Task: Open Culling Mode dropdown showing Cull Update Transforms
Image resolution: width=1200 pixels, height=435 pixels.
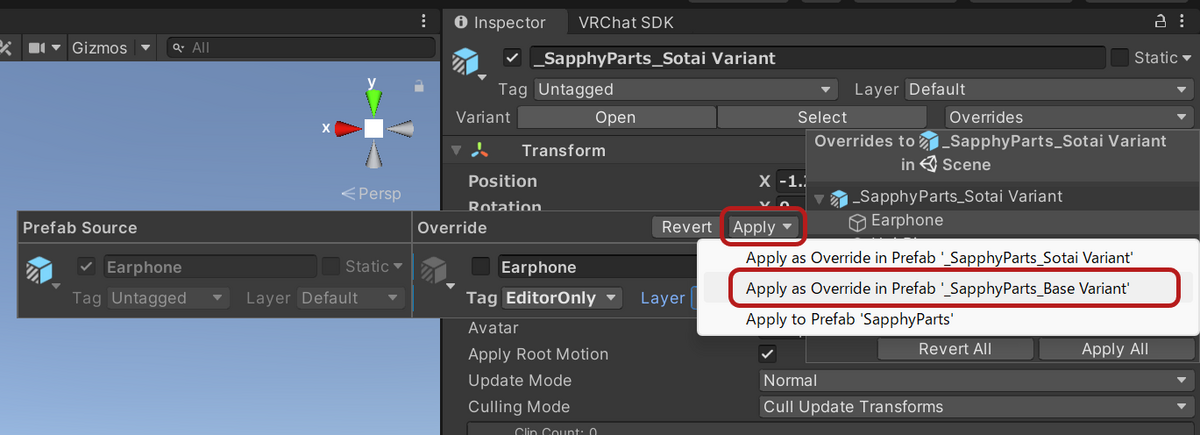Action: coord(975,407)
